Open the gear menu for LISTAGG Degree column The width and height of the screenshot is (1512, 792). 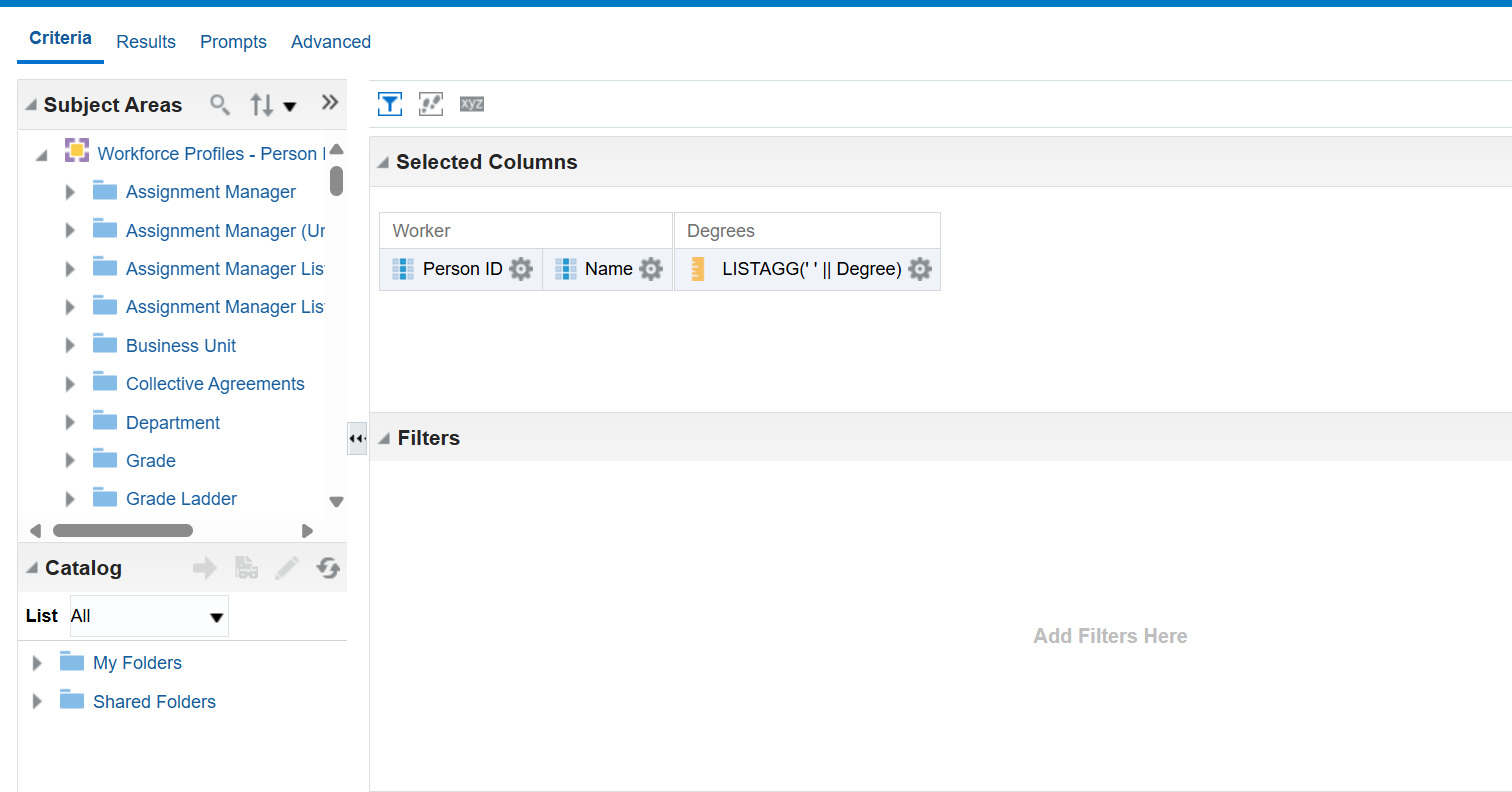coord(920,269)
